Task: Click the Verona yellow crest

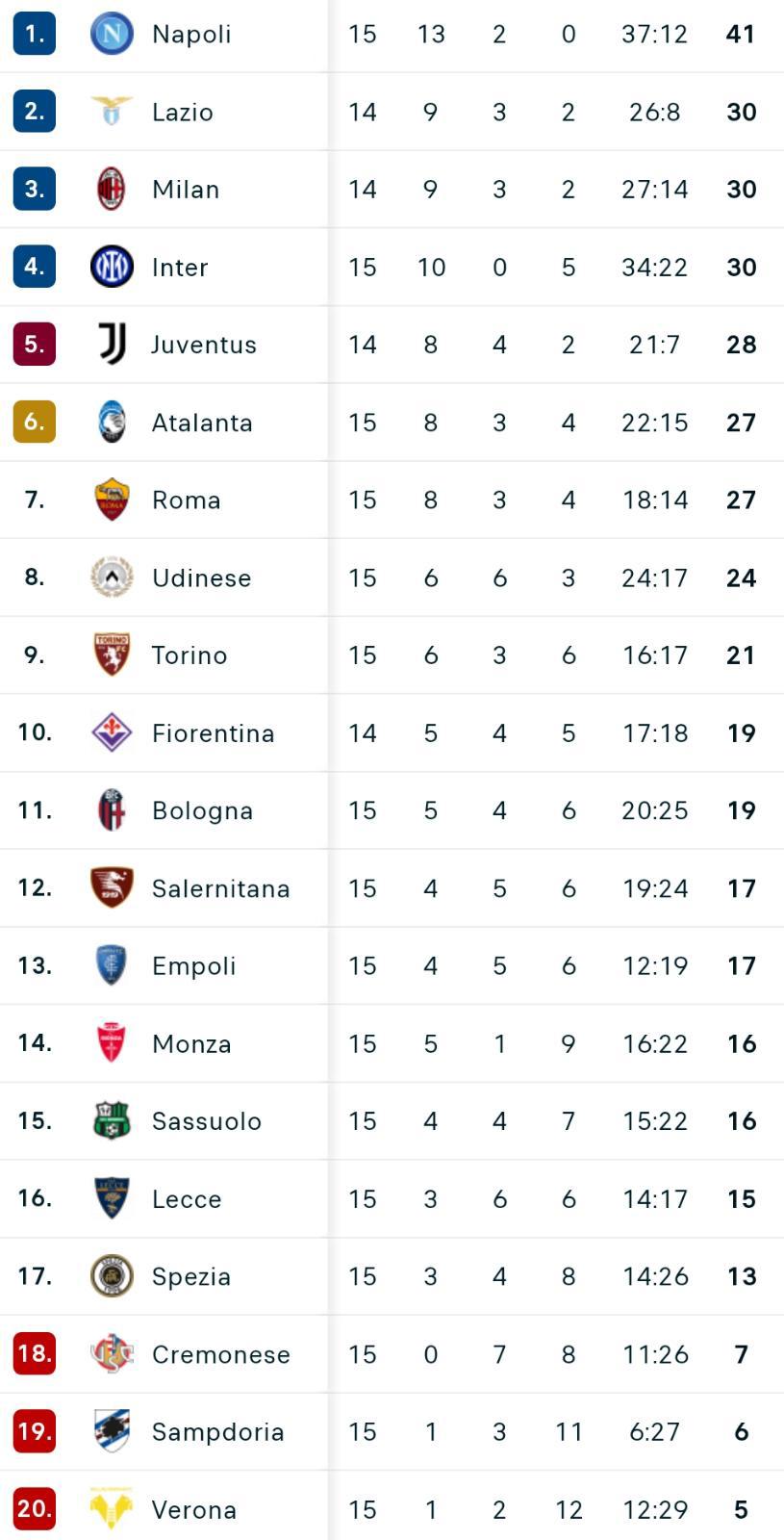Action: click(112, 1509)
